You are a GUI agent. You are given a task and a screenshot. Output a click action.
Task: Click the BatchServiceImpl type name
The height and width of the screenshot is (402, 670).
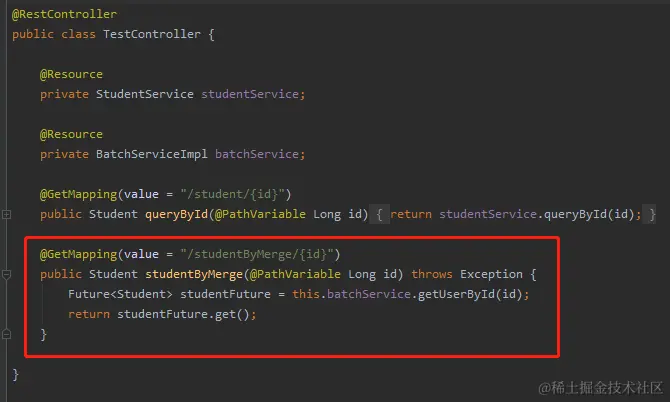click(152, 154)
